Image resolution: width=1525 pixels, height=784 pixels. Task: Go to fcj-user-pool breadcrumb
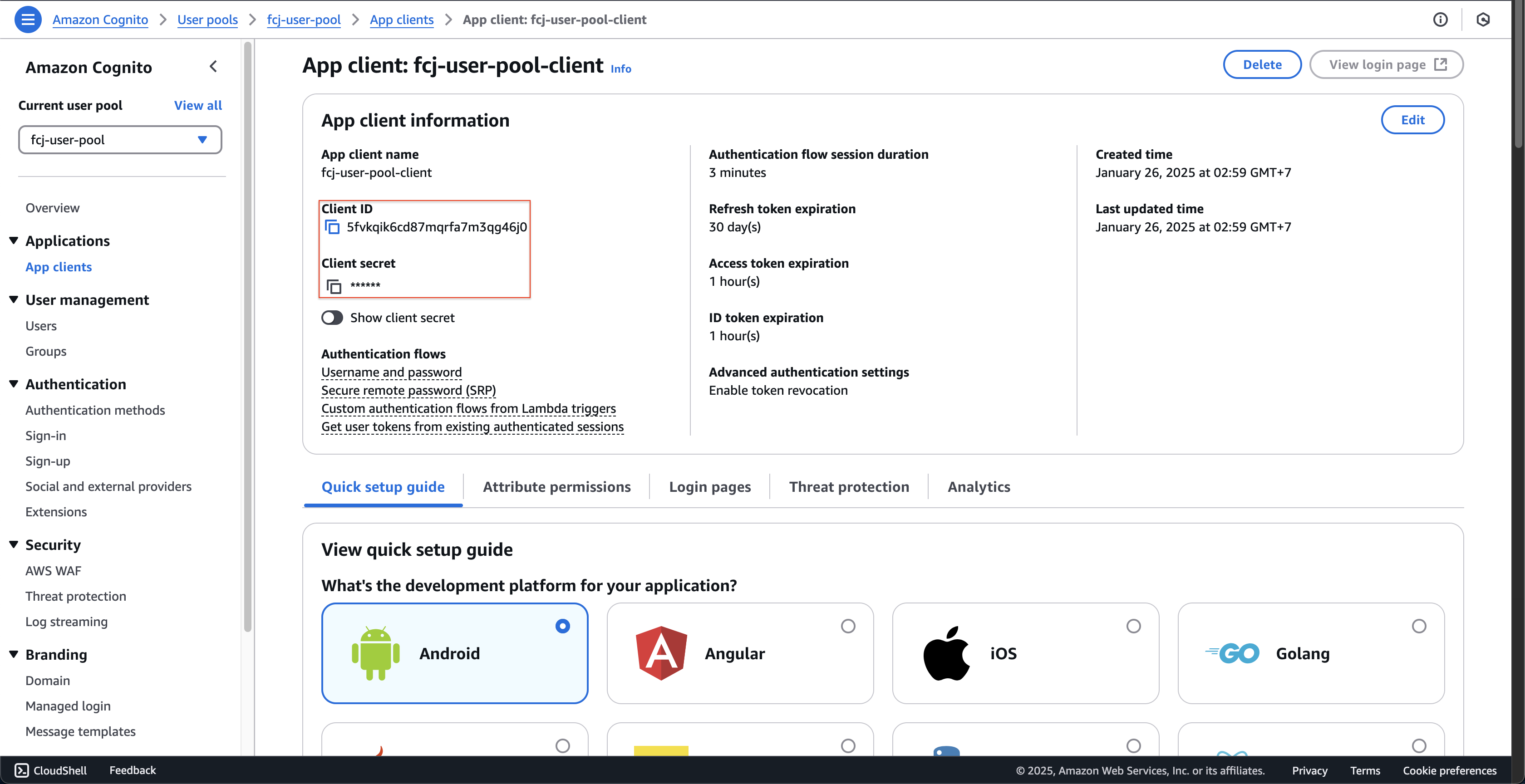pos(304,20)
